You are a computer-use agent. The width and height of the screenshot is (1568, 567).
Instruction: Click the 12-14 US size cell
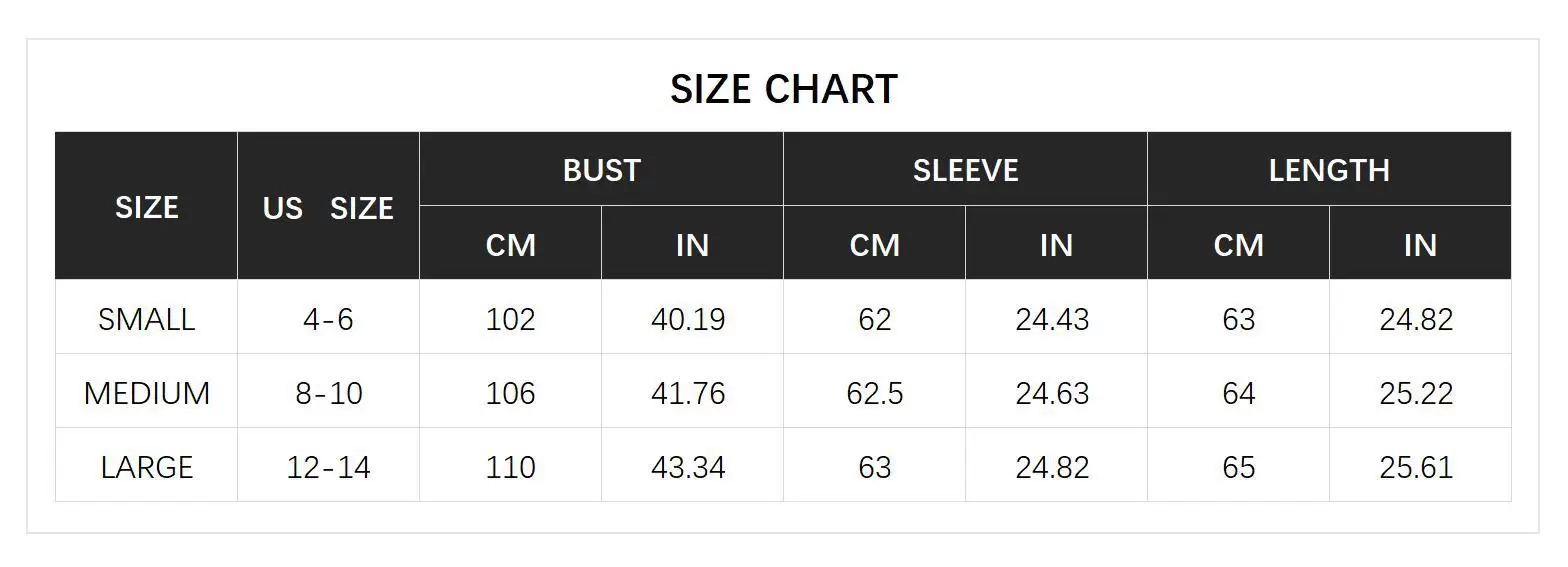328,467
